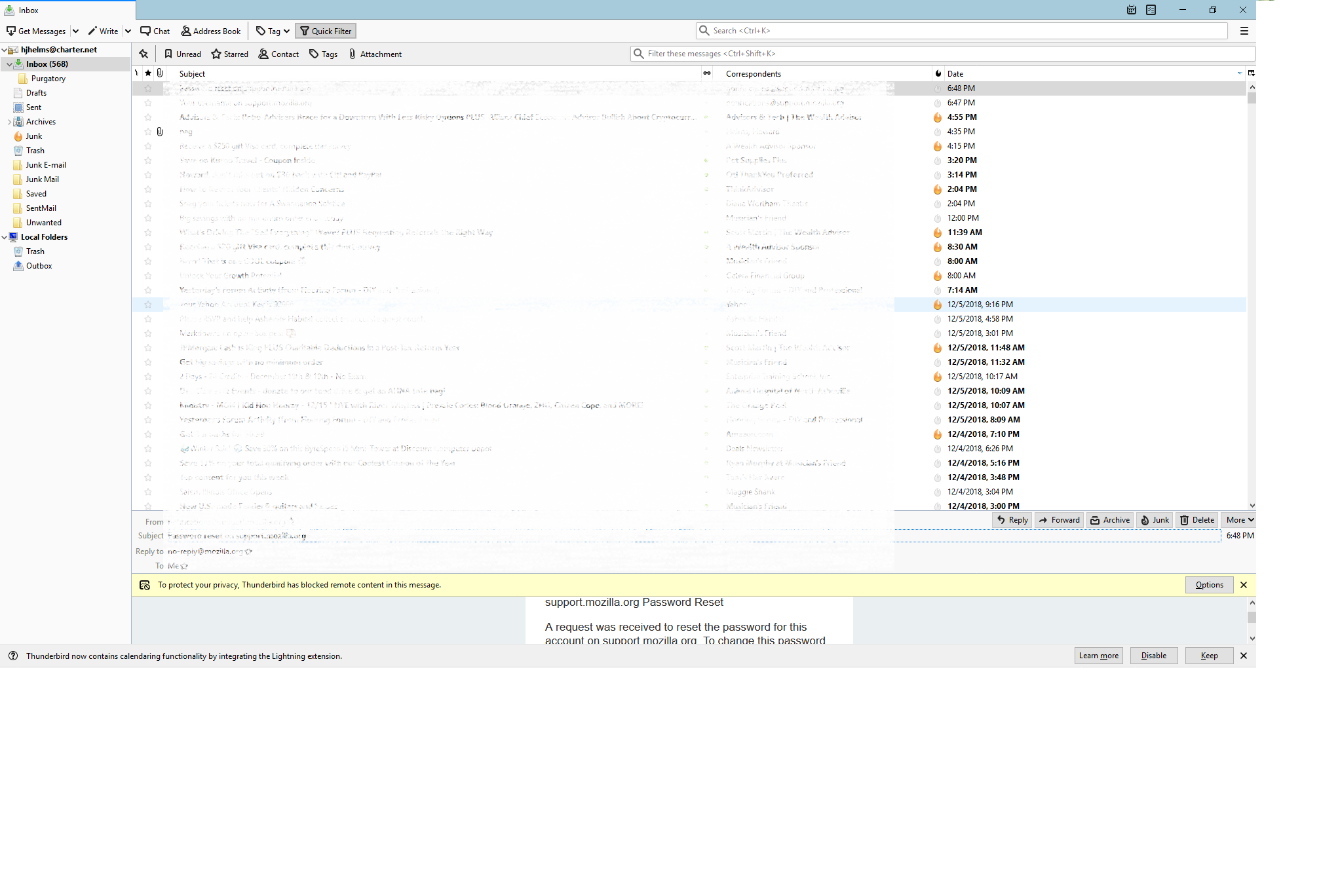The width and height of the screenshot is (1321, 896).
Task: Open the Tasks tab icon
Action: [1151, 10]
